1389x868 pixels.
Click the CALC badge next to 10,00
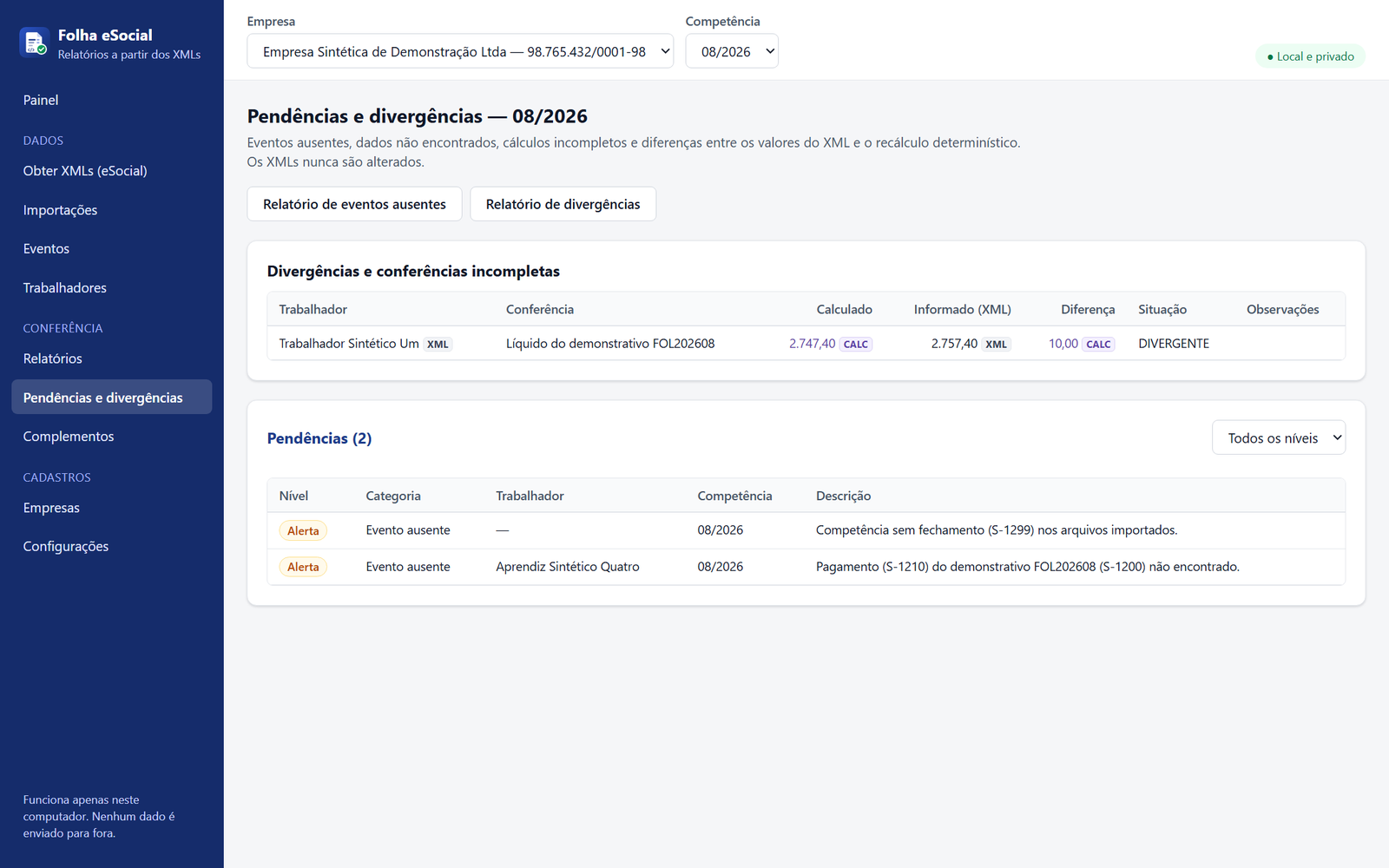pyautogui.click(x=1098, y=345)
